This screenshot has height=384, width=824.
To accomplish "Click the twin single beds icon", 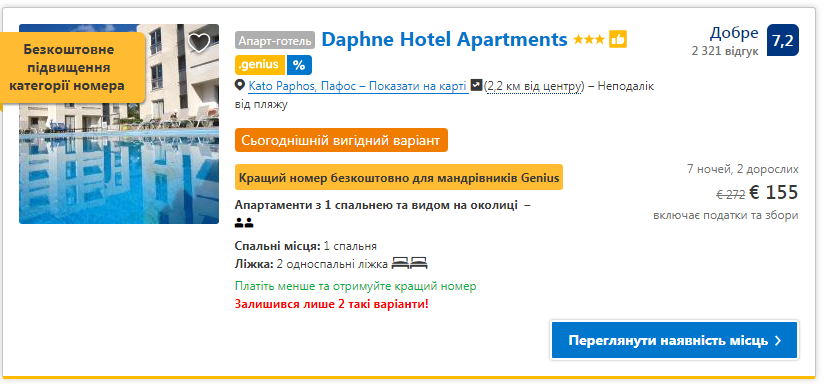I will pyautogui.click(x=410, y=263).
